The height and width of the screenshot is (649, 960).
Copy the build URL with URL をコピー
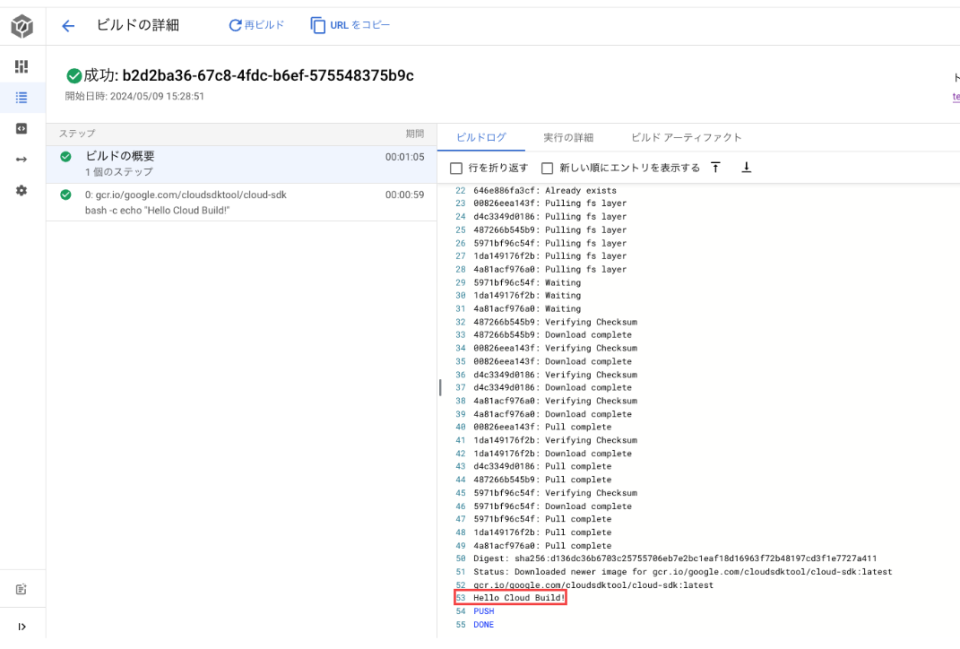pos(352,26)
